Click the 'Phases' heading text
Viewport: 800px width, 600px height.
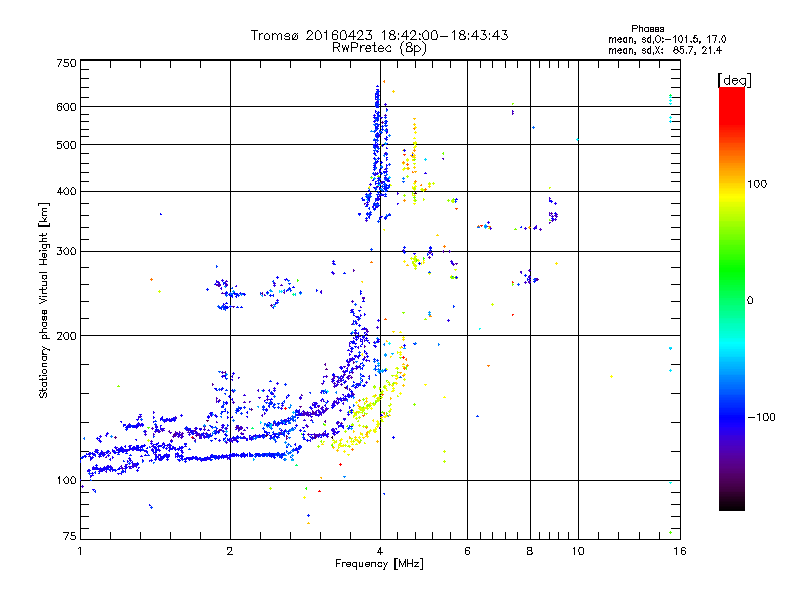pos(647,29)
